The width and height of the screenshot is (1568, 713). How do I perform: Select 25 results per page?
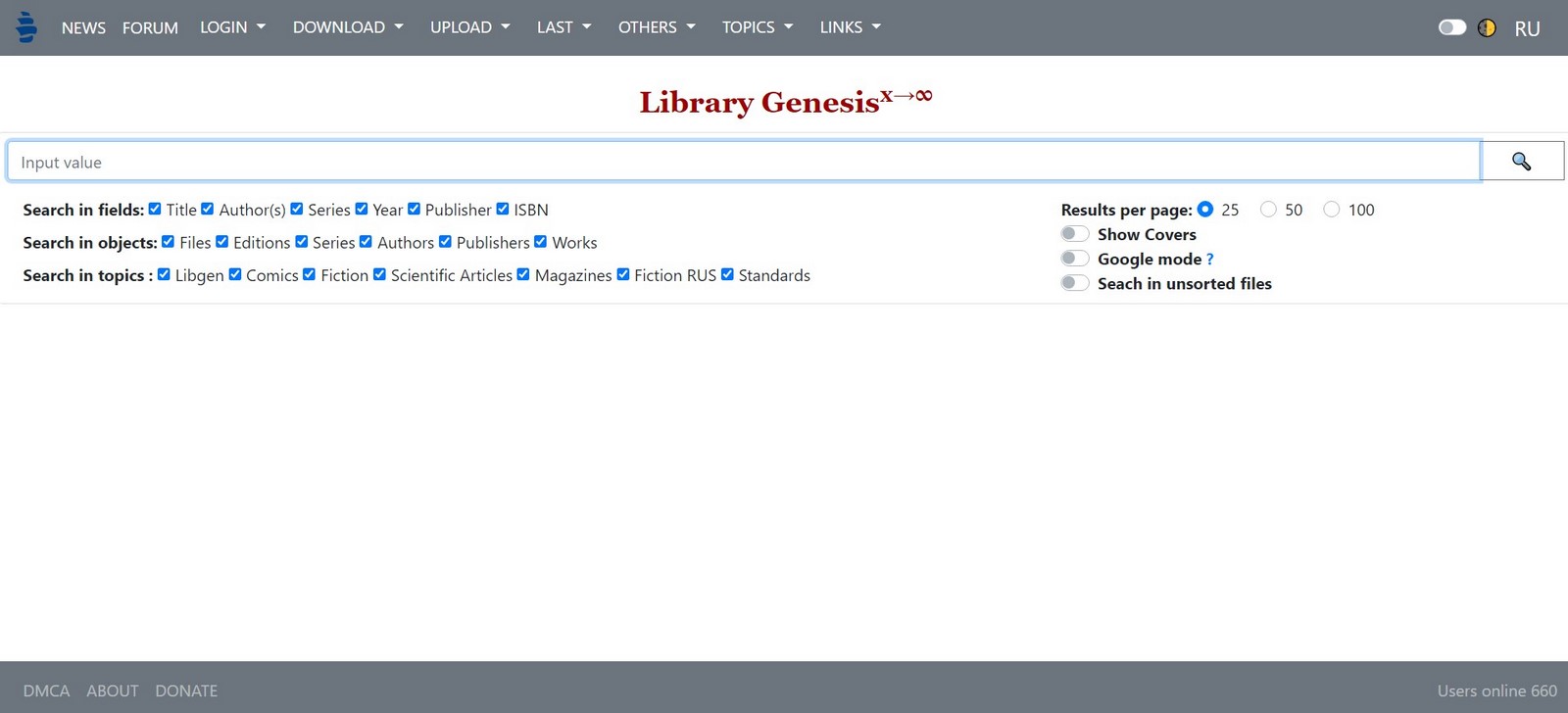click(1205, 209)
